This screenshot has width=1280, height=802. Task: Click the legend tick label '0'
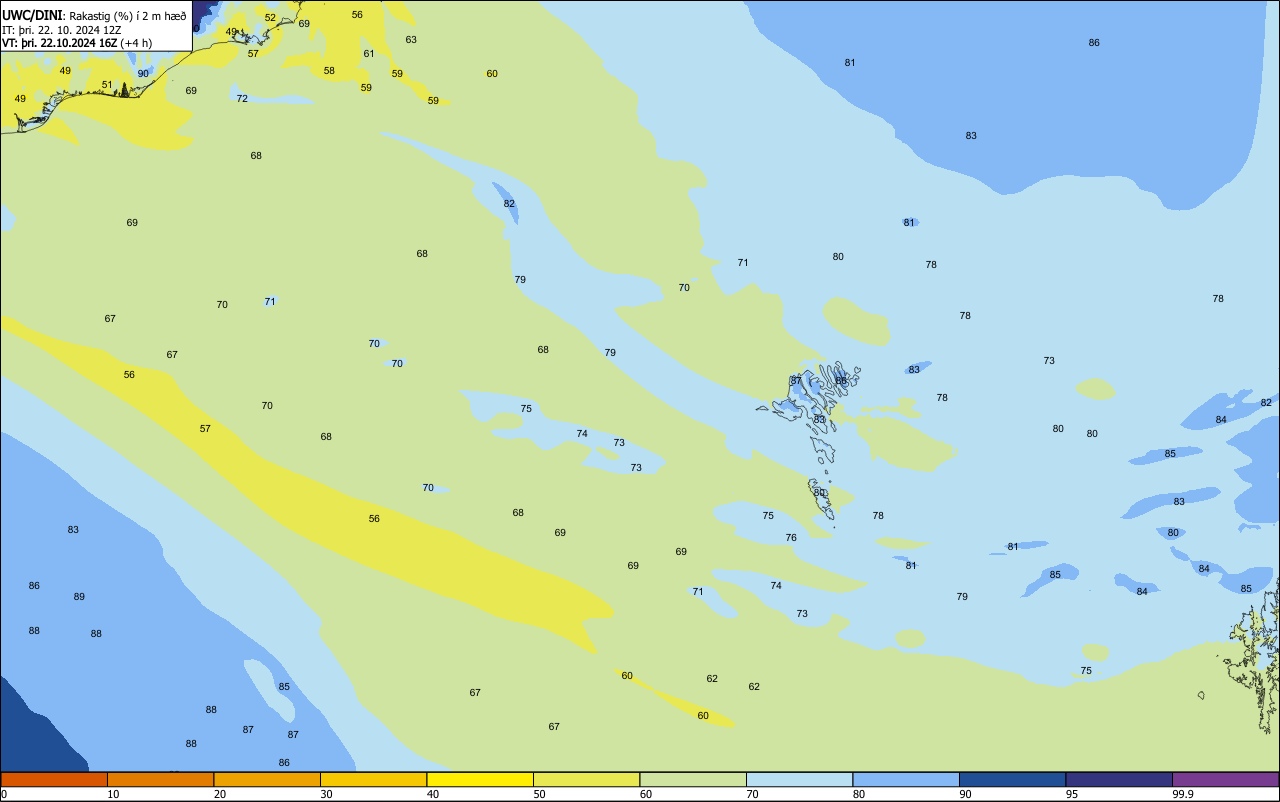click(4, 794)
